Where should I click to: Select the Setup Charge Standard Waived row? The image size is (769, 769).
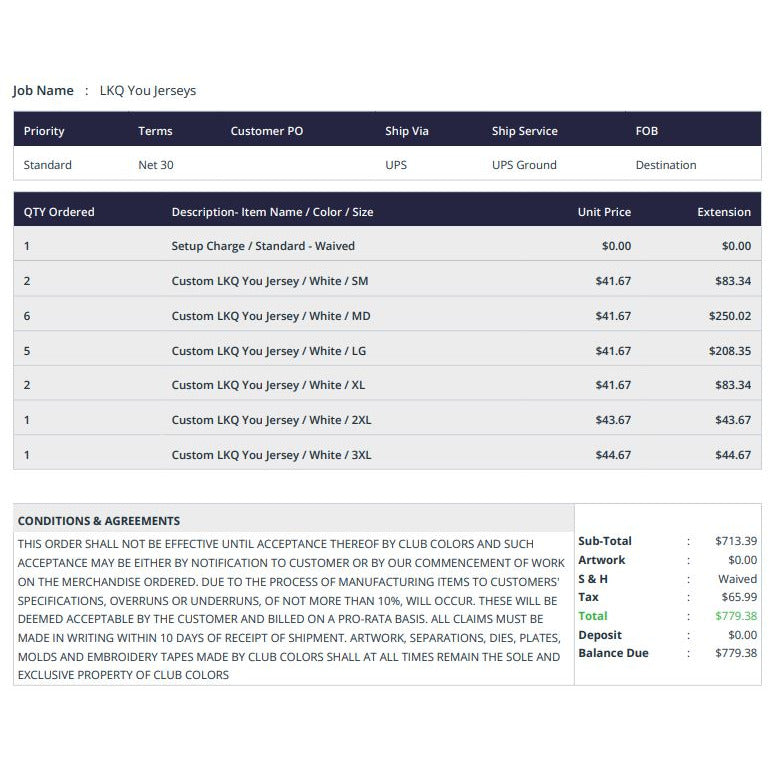click(x=387, y=246)
